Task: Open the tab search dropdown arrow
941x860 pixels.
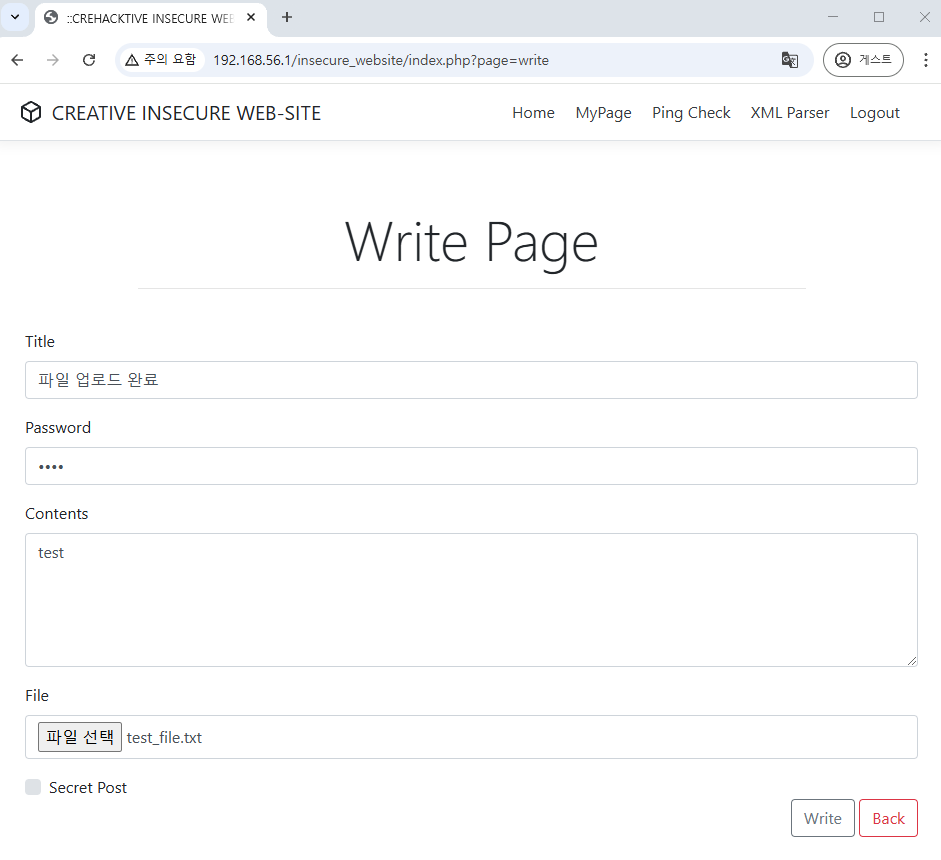Action: pyautogui.click(x=15, y=17)
